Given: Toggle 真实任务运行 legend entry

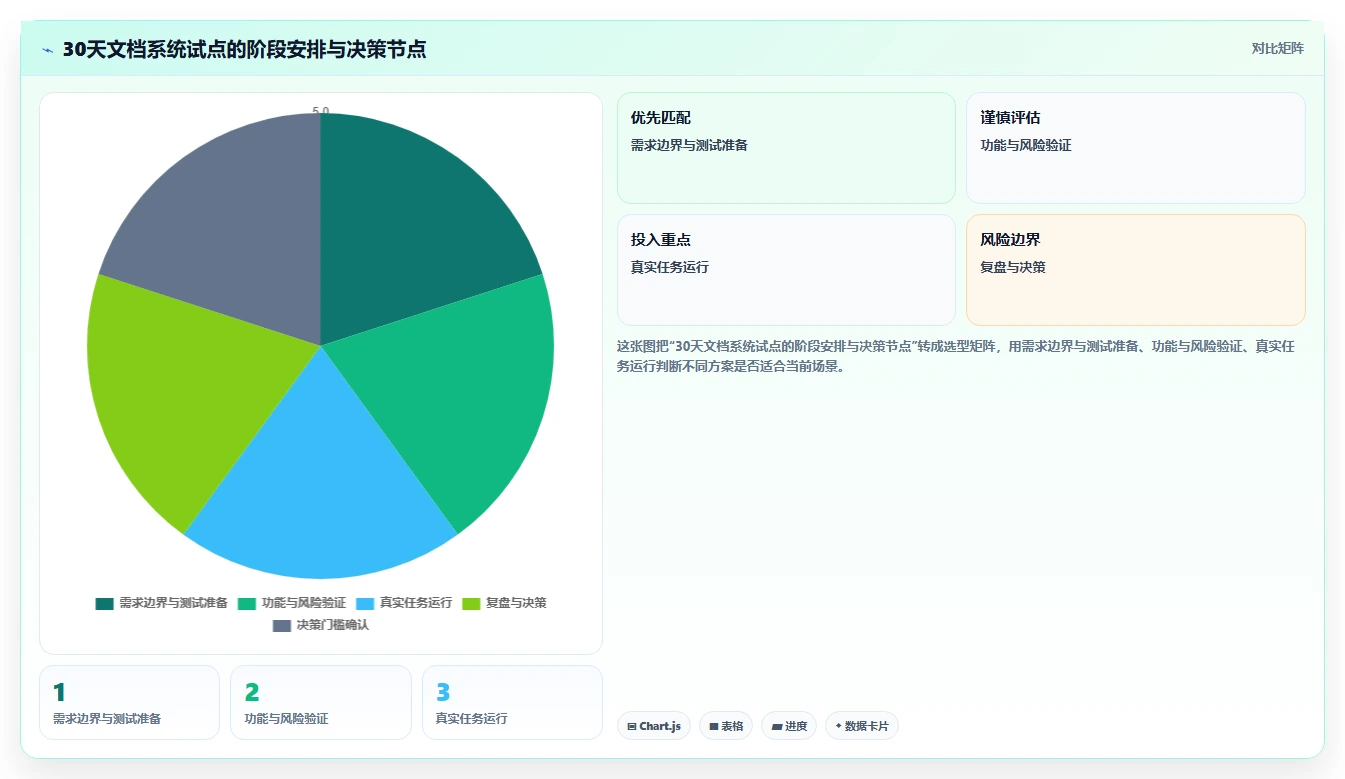Looking at the screenshot, I should tap(404, 603).
